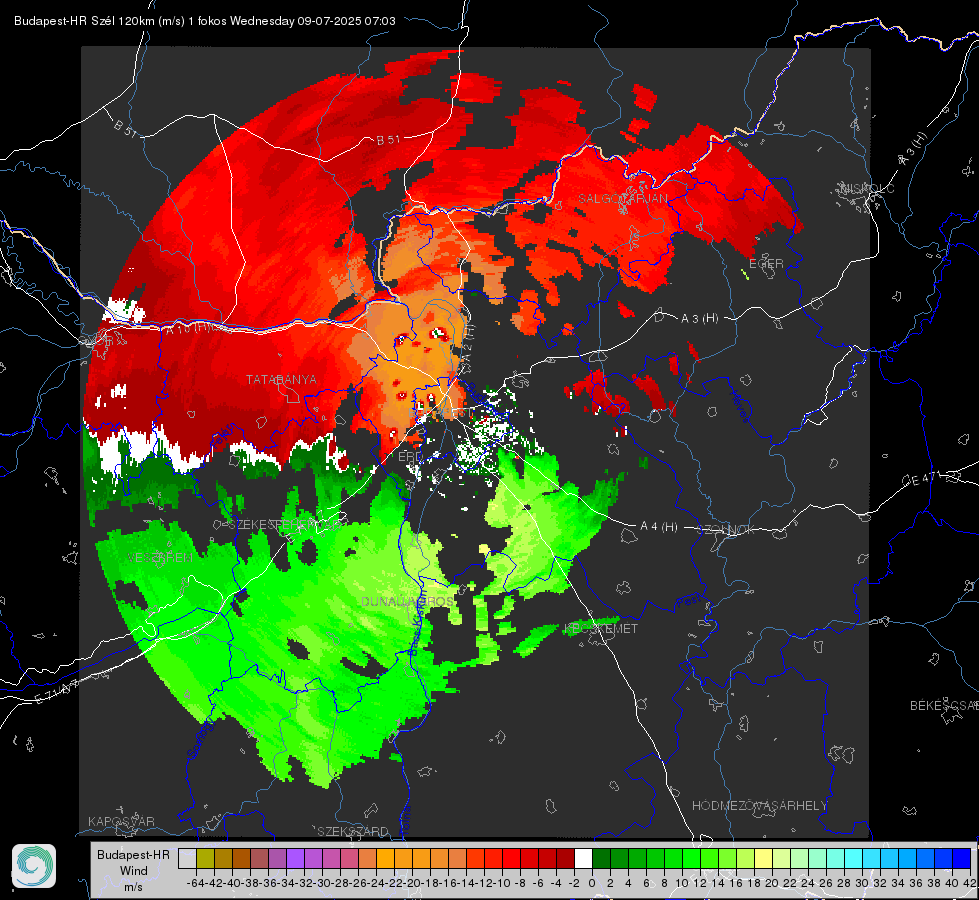The height and width of the screenshot is (900, 979).
Task: Click the SZÉKESFEHÉRVÁR city label
Action: [x=284, y=524]
